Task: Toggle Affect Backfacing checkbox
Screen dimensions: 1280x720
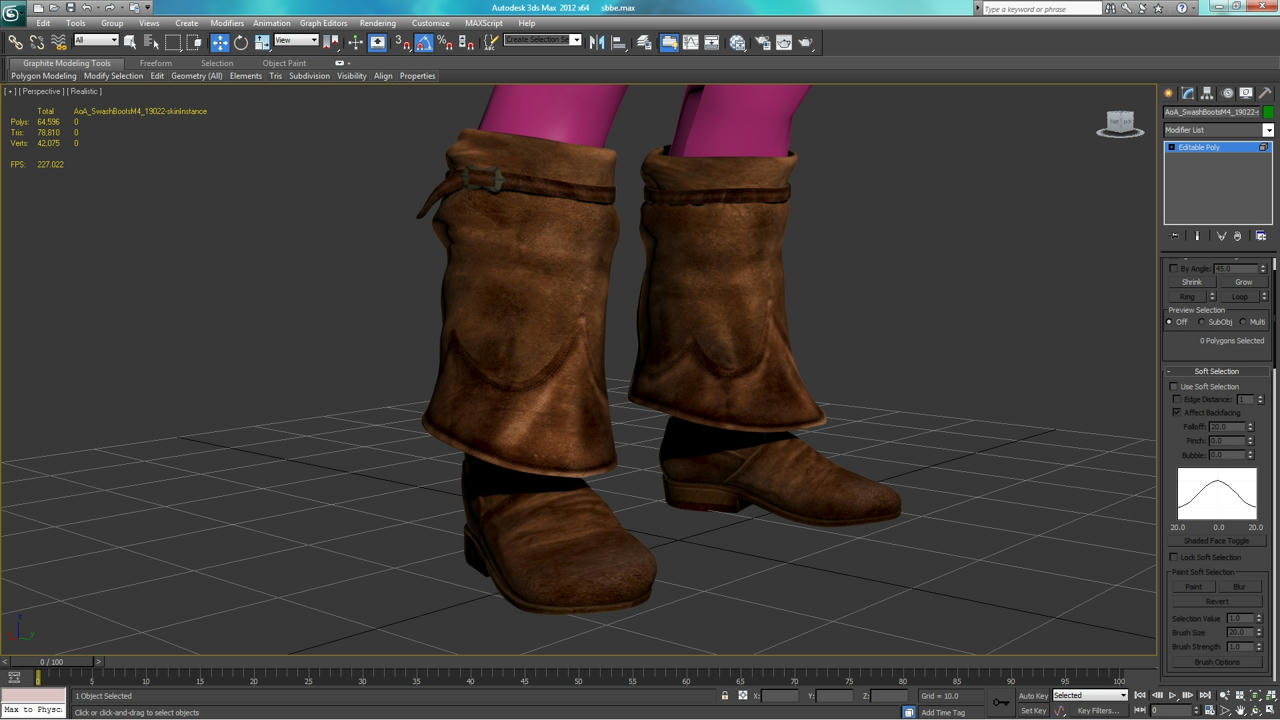Action: (x=1178, y=413)
